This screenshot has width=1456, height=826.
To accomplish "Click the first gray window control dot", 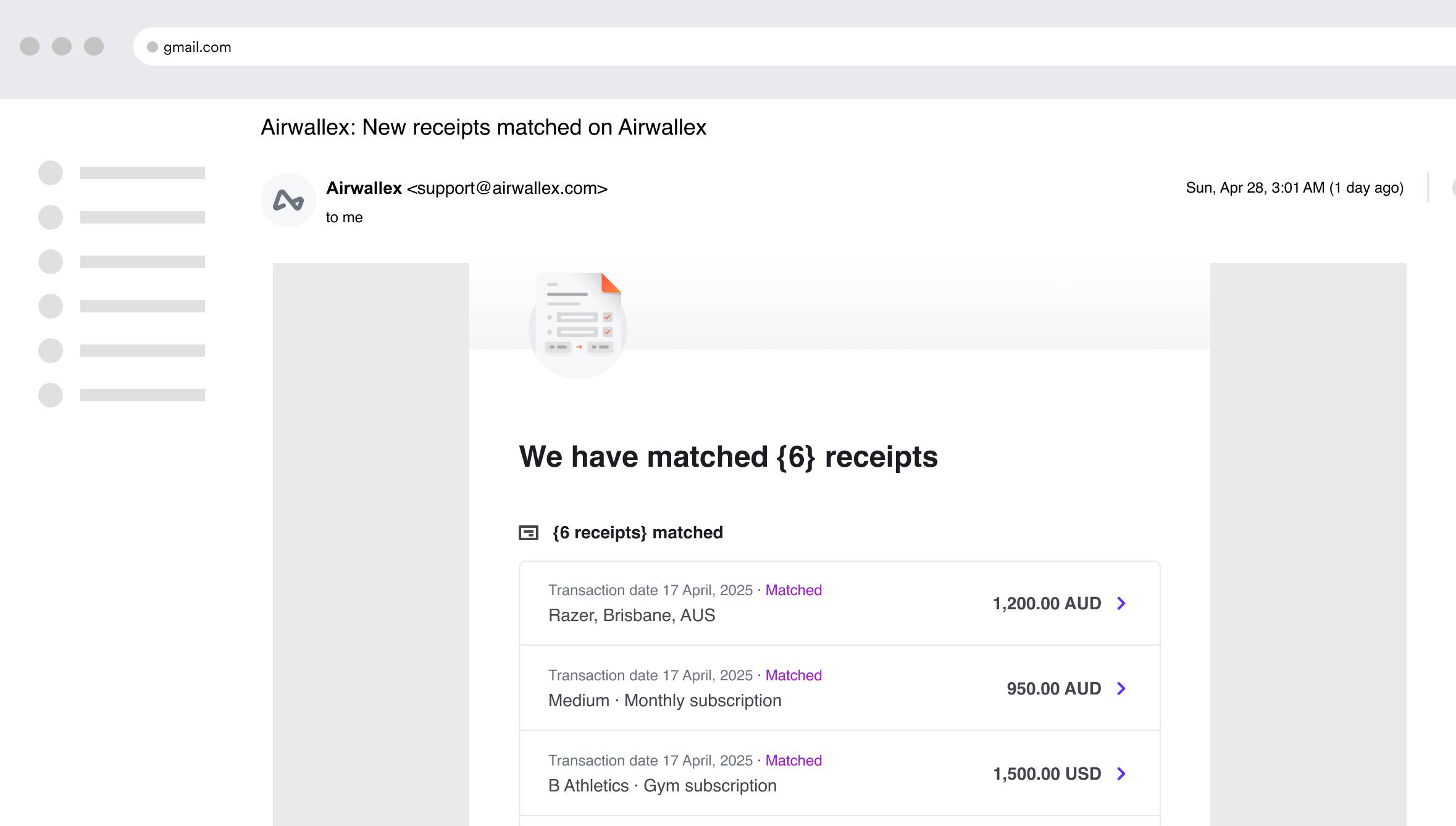I will coord(30,46).
